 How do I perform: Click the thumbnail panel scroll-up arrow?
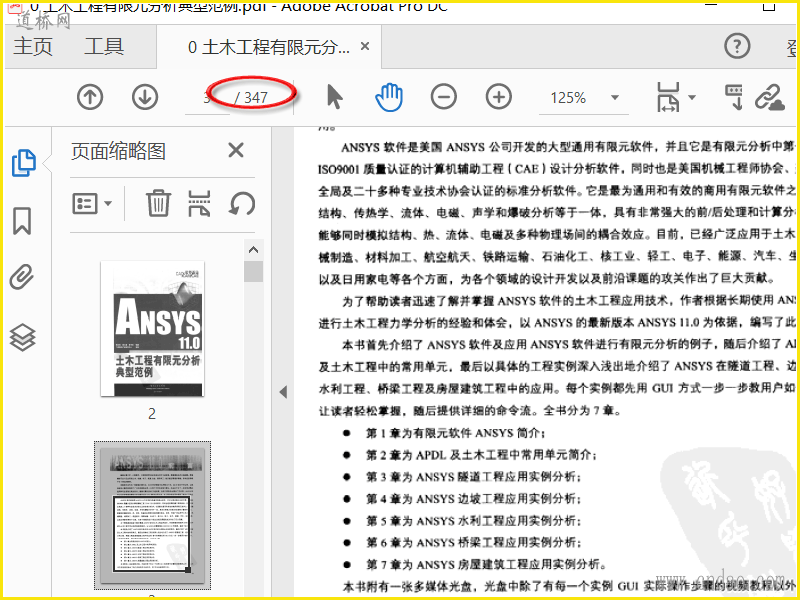click(253, 250)
